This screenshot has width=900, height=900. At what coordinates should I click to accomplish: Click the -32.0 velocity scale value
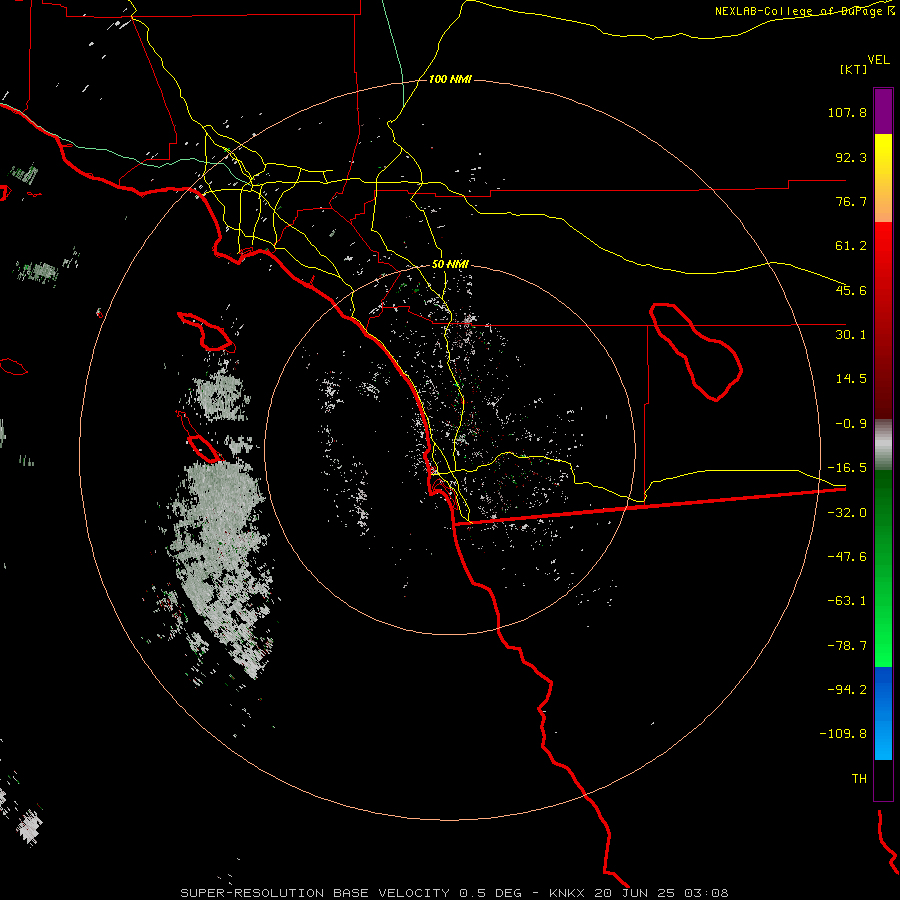847,513
